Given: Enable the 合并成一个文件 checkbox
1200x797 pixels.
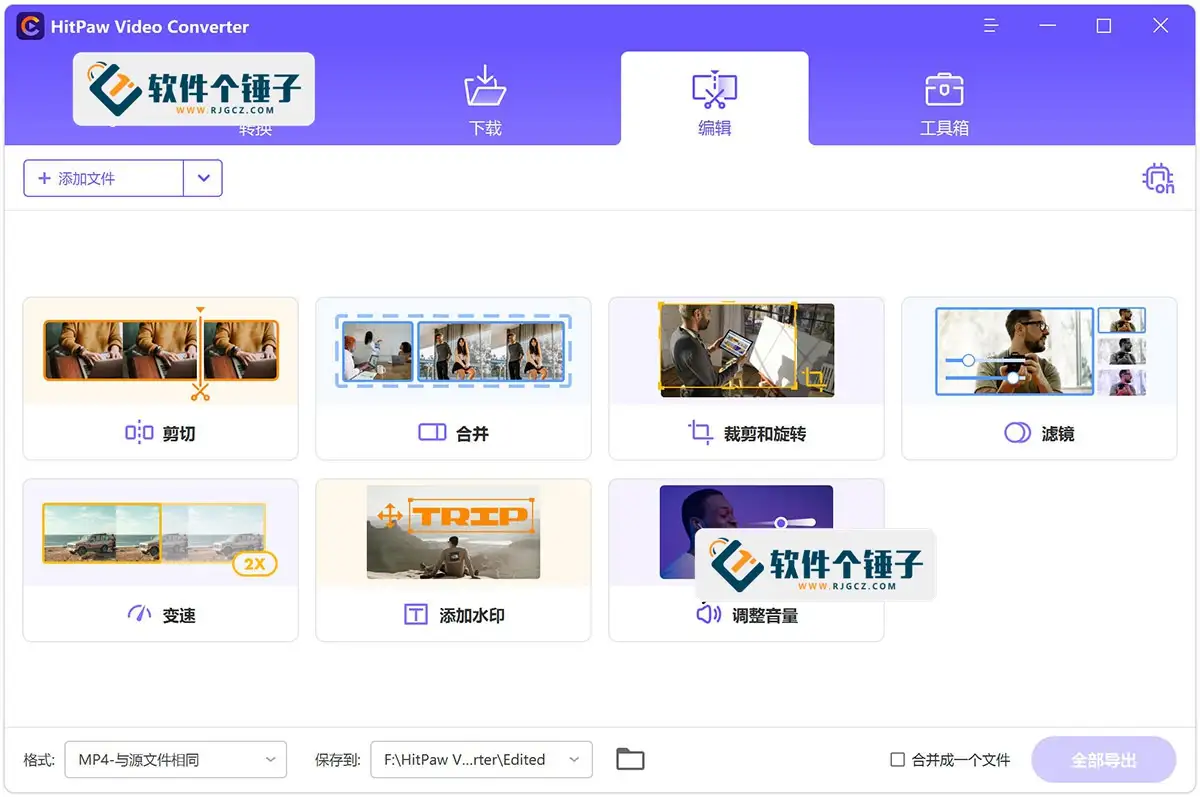Looking at the screenshot, I should coord(896,759).
